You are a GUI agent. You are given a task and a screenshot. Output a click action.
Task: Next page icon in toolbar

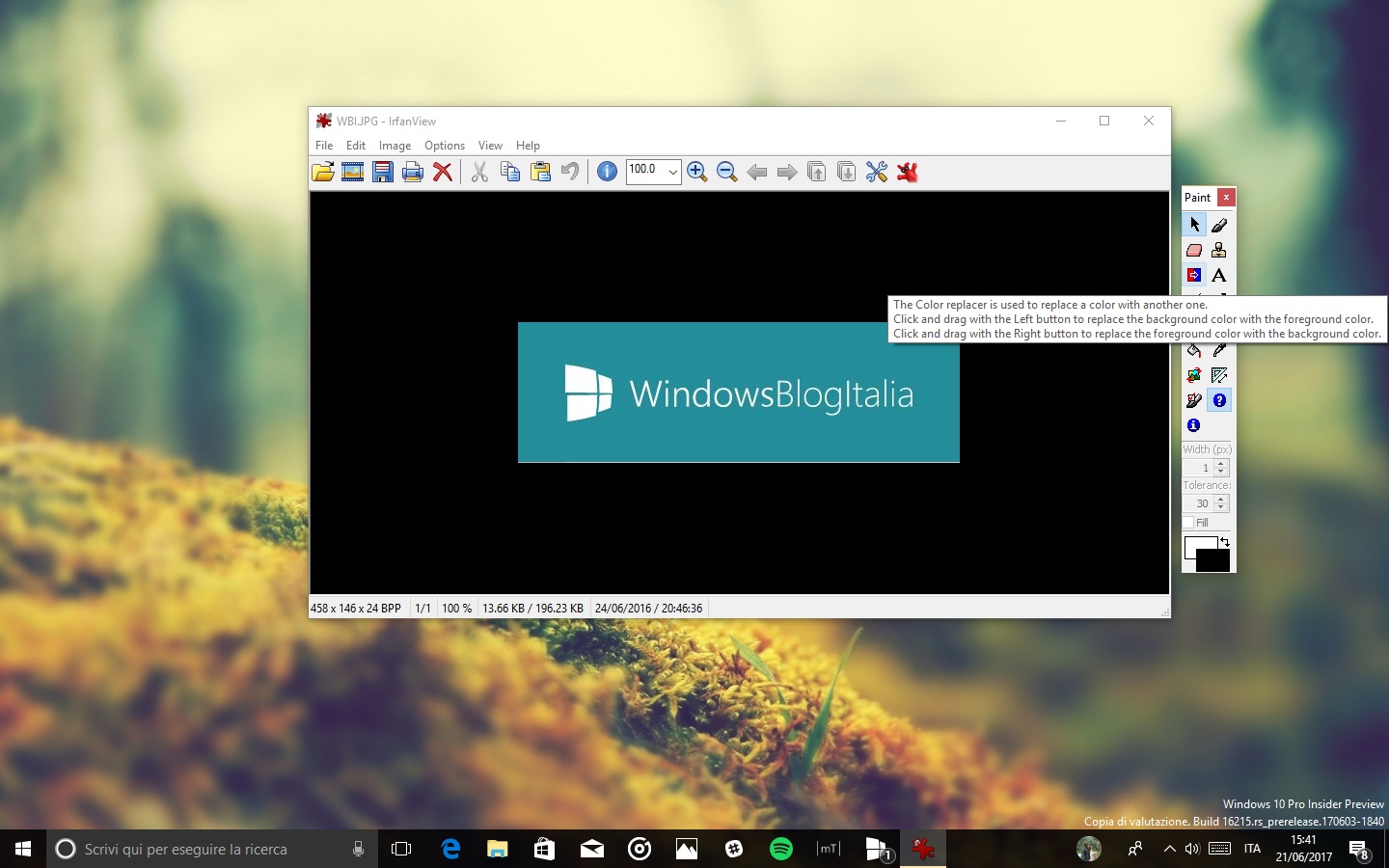point(847,172)
